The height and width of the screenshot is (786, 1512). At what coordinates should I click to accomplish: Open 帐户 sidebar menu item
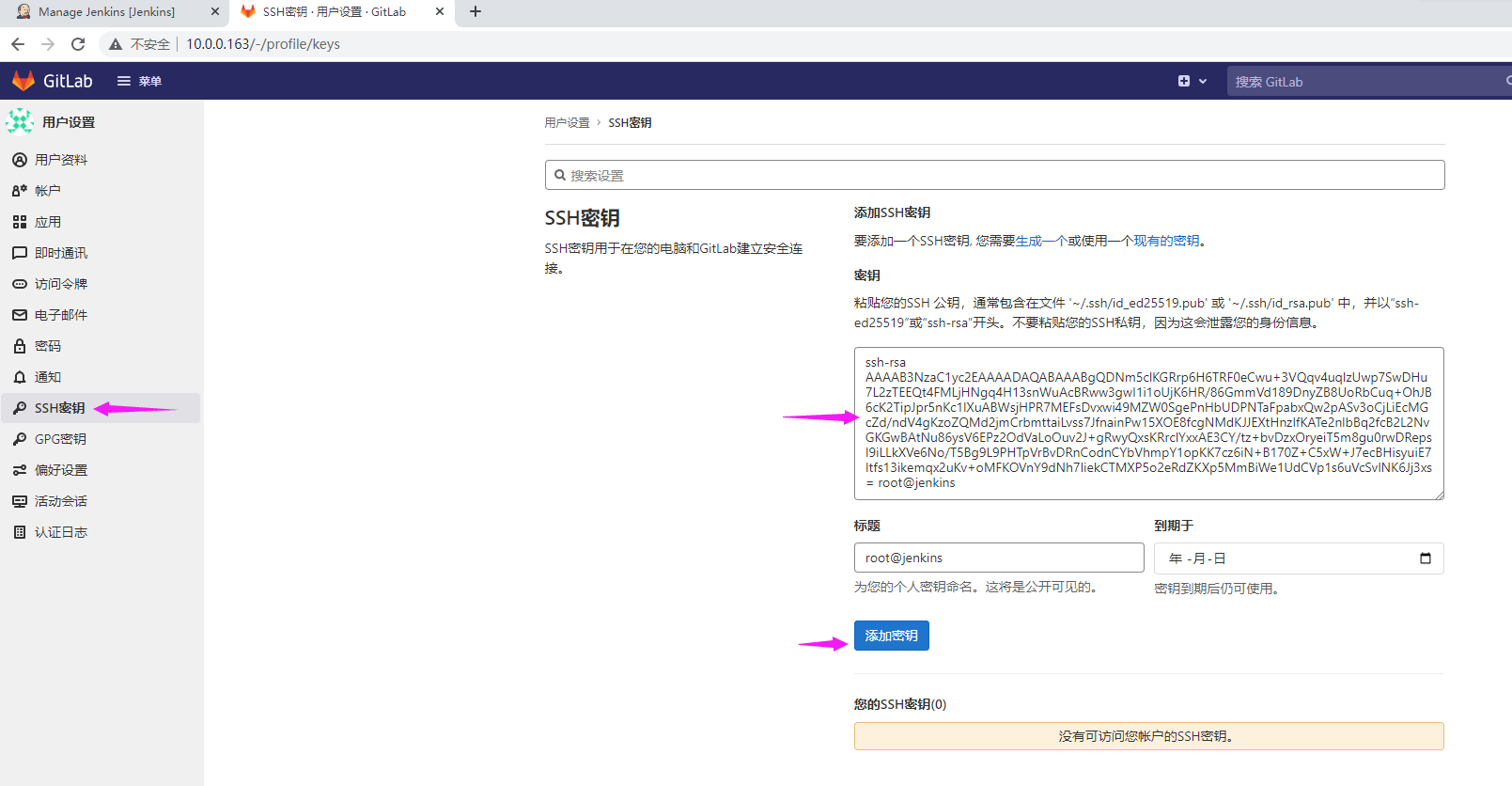(x=101, y=191)
